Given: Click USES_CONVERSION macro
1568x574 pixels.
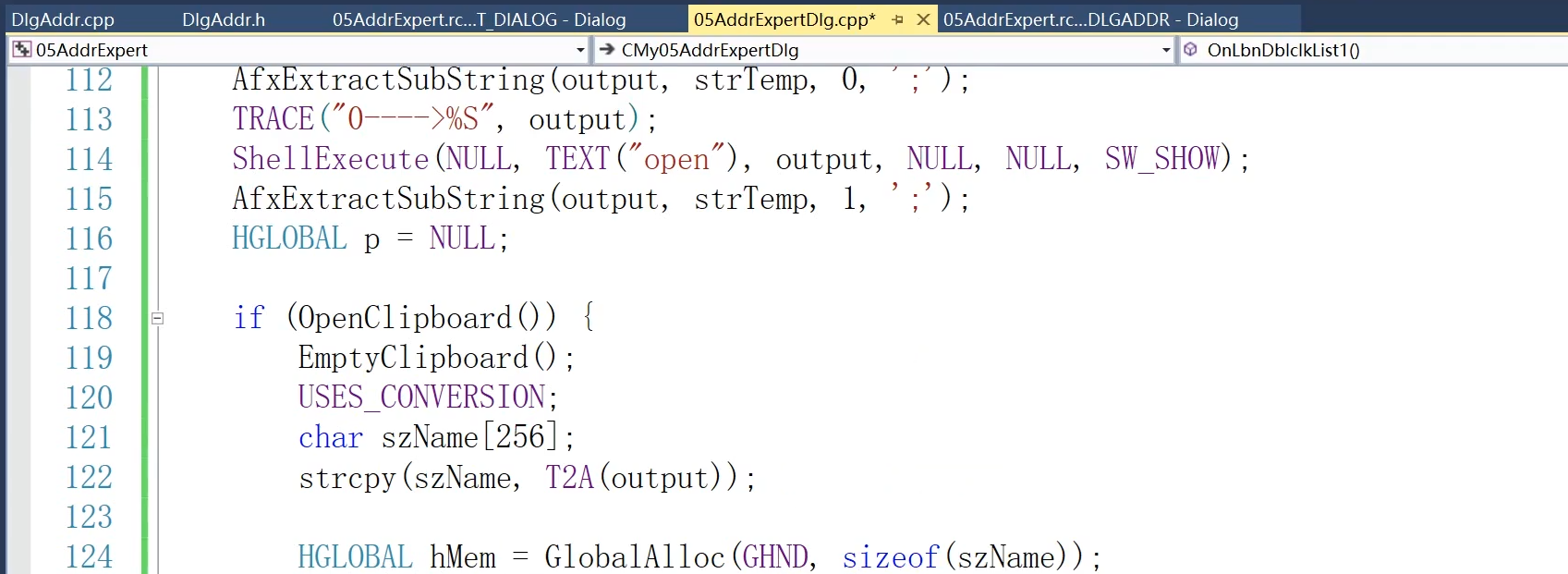Looking at the screenshot, I should coord(421,397).
